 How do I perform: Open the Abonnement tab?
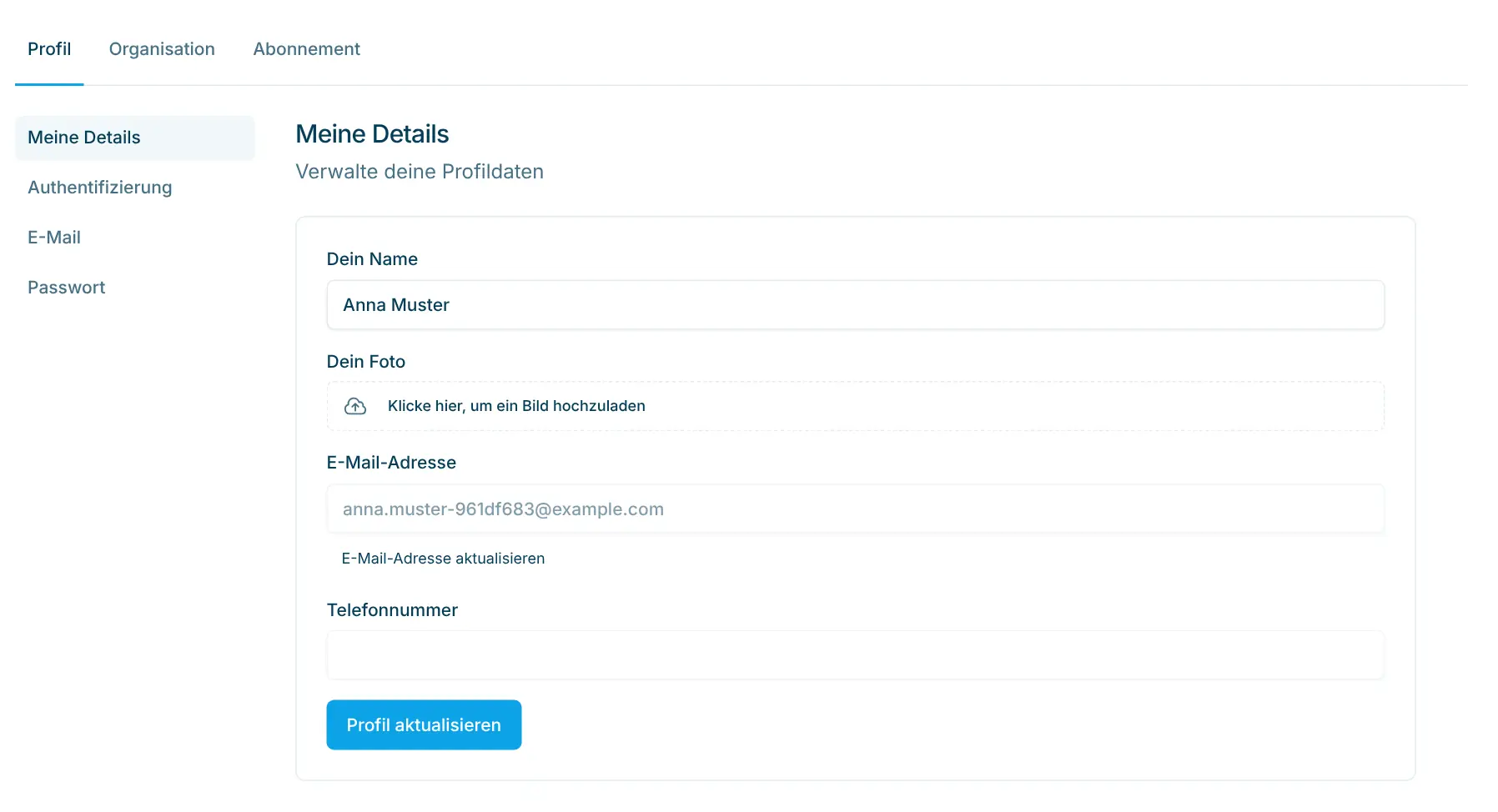coord(306,49)
